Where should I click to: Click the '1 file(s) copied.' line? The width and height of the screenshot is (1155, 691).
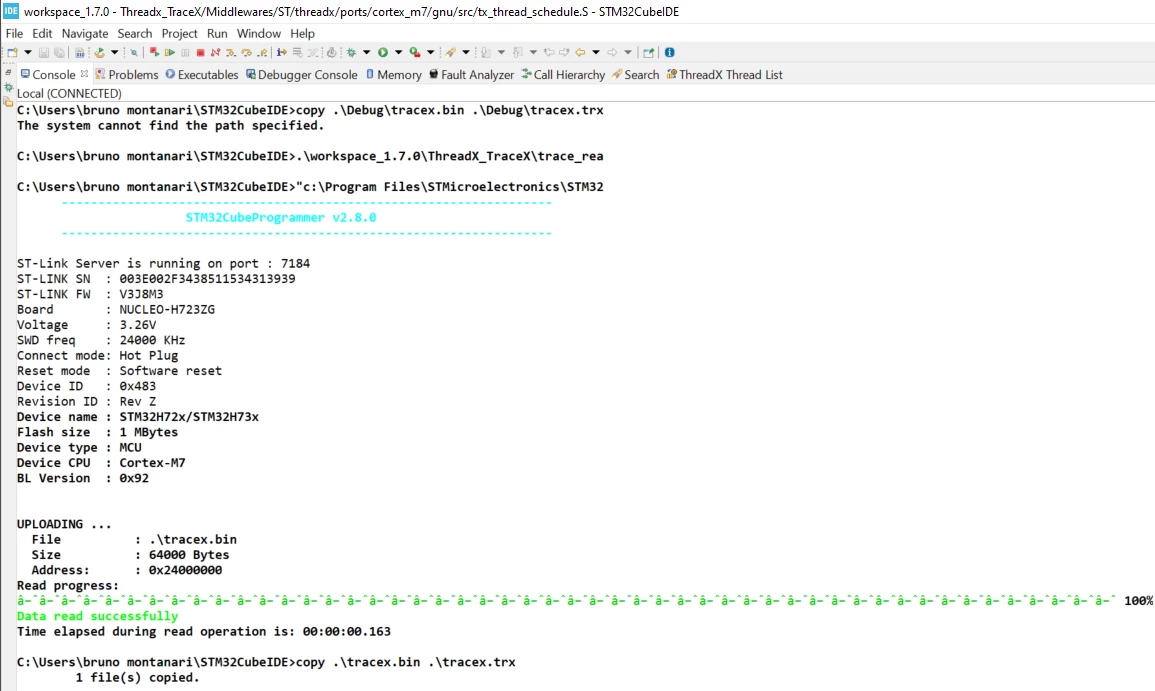click(137, 677)
